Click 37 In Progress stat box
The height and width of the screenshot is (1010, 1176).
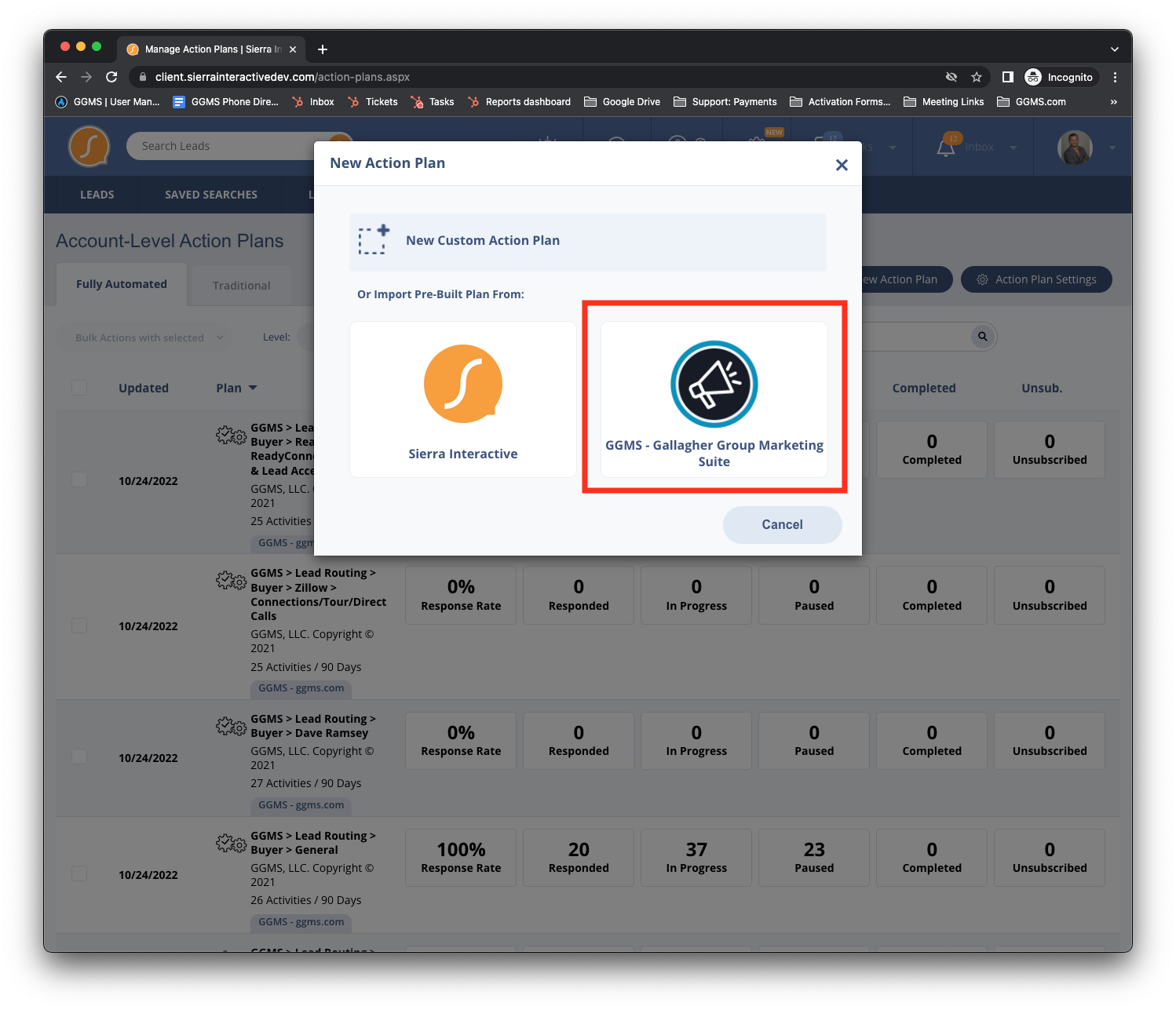pyautogui.click(x=696, y=858)
